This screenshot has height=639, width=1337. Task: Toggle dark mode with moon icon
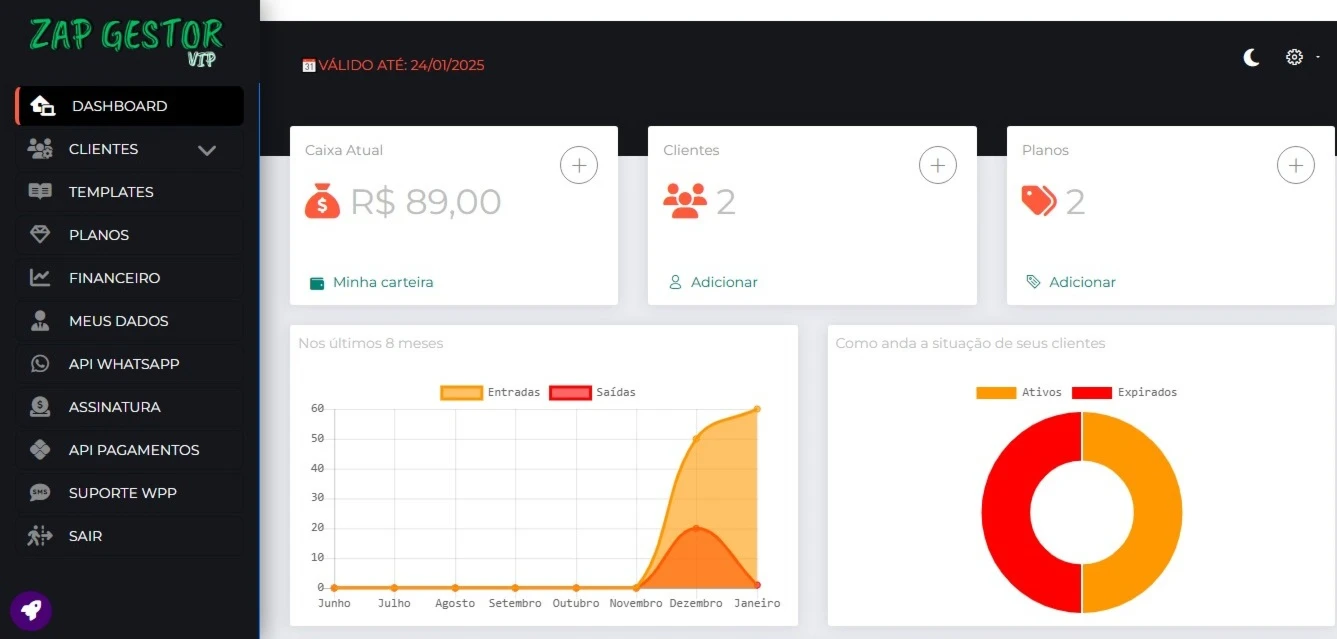pos(1251,58)
